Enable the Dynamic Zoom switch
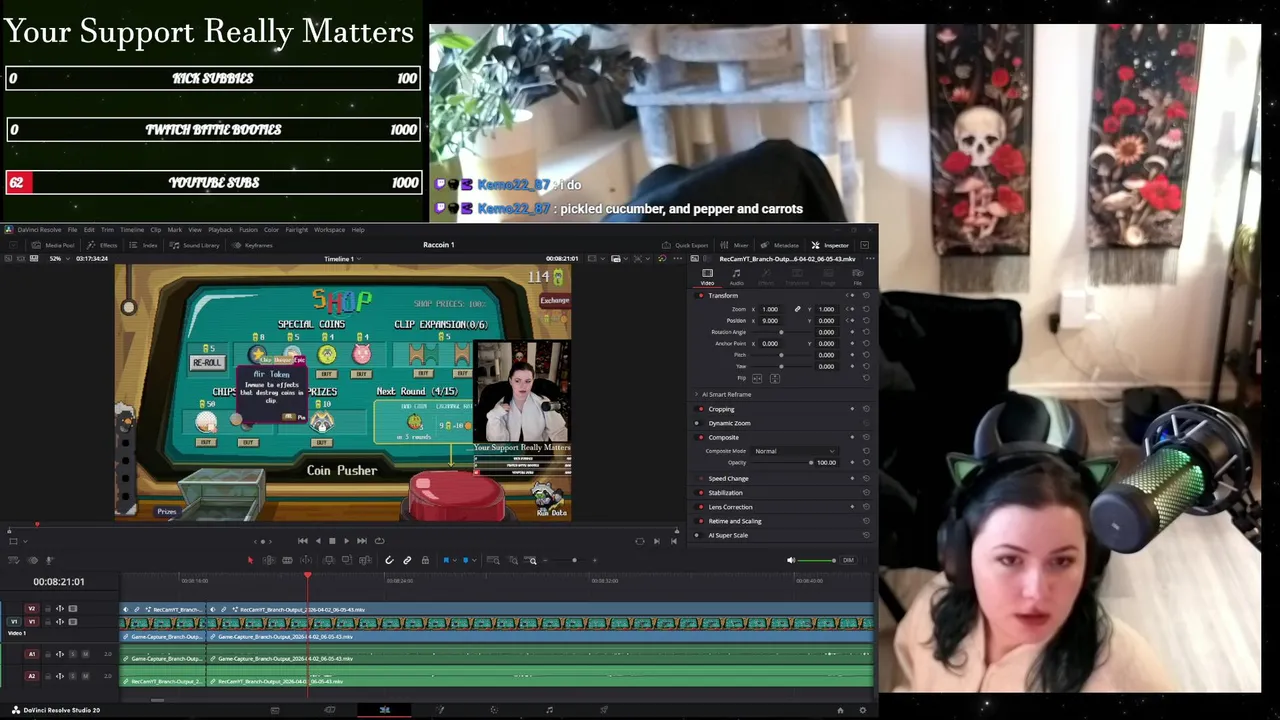 click(x=699, y=423)
